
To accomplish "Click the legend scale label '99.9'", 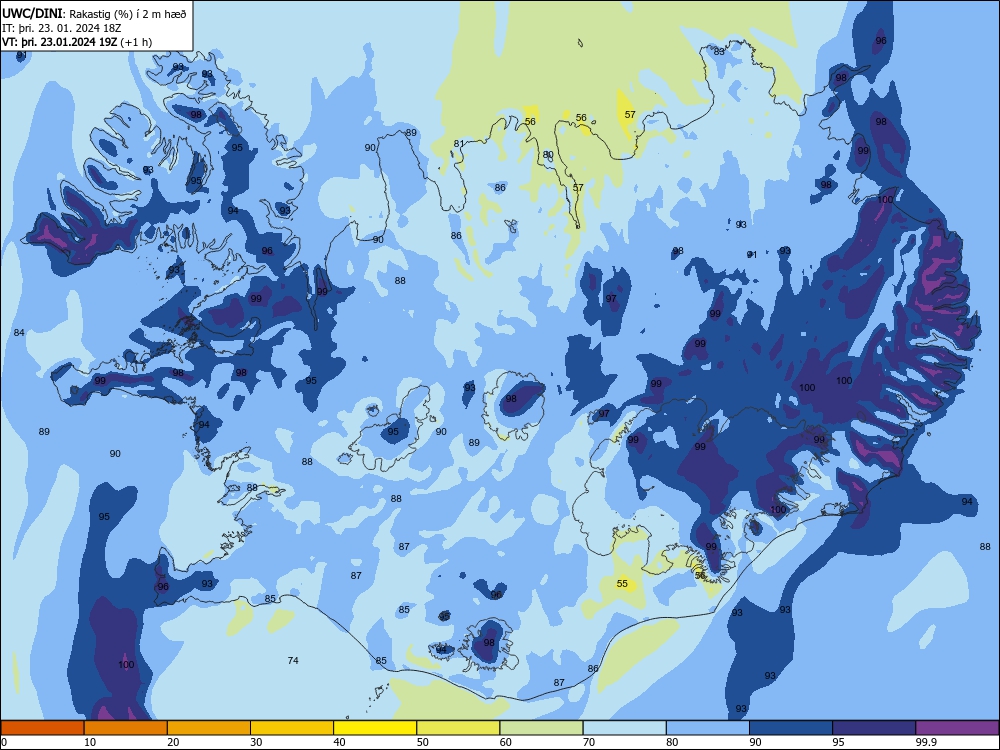I will [926, 742].
